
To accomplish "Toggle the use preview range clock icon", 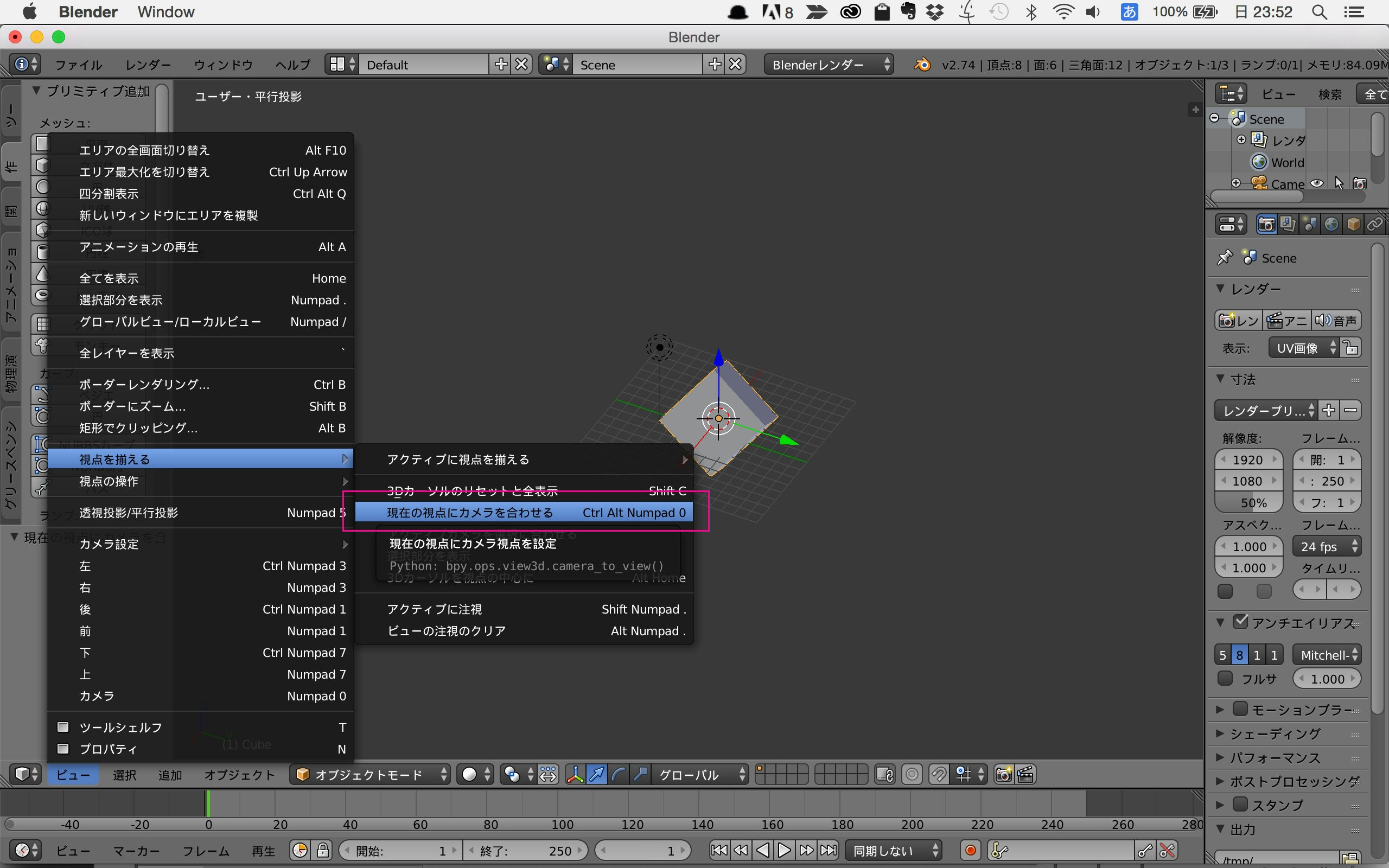I will tap(300, 850).
